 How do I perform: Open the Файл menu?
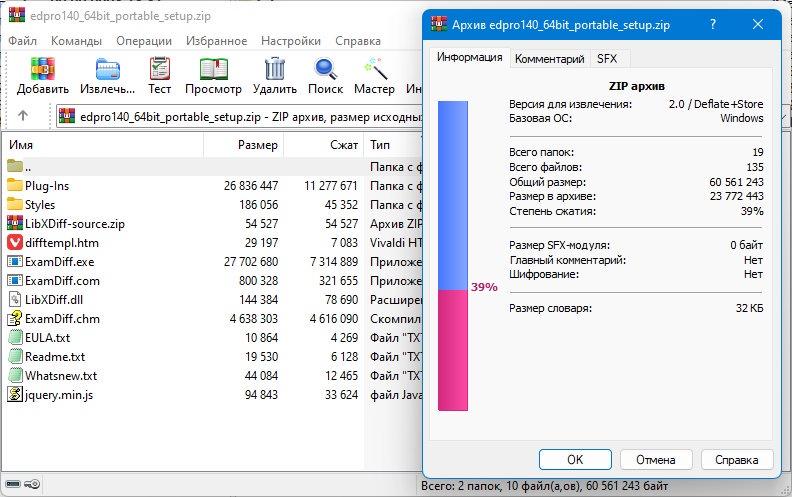coord(22,41)
